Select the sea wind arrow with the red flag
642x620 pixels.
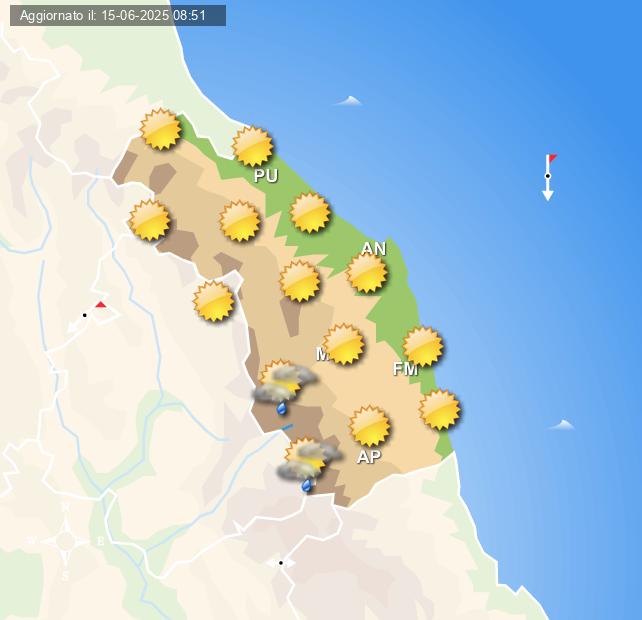click(549, 177)
